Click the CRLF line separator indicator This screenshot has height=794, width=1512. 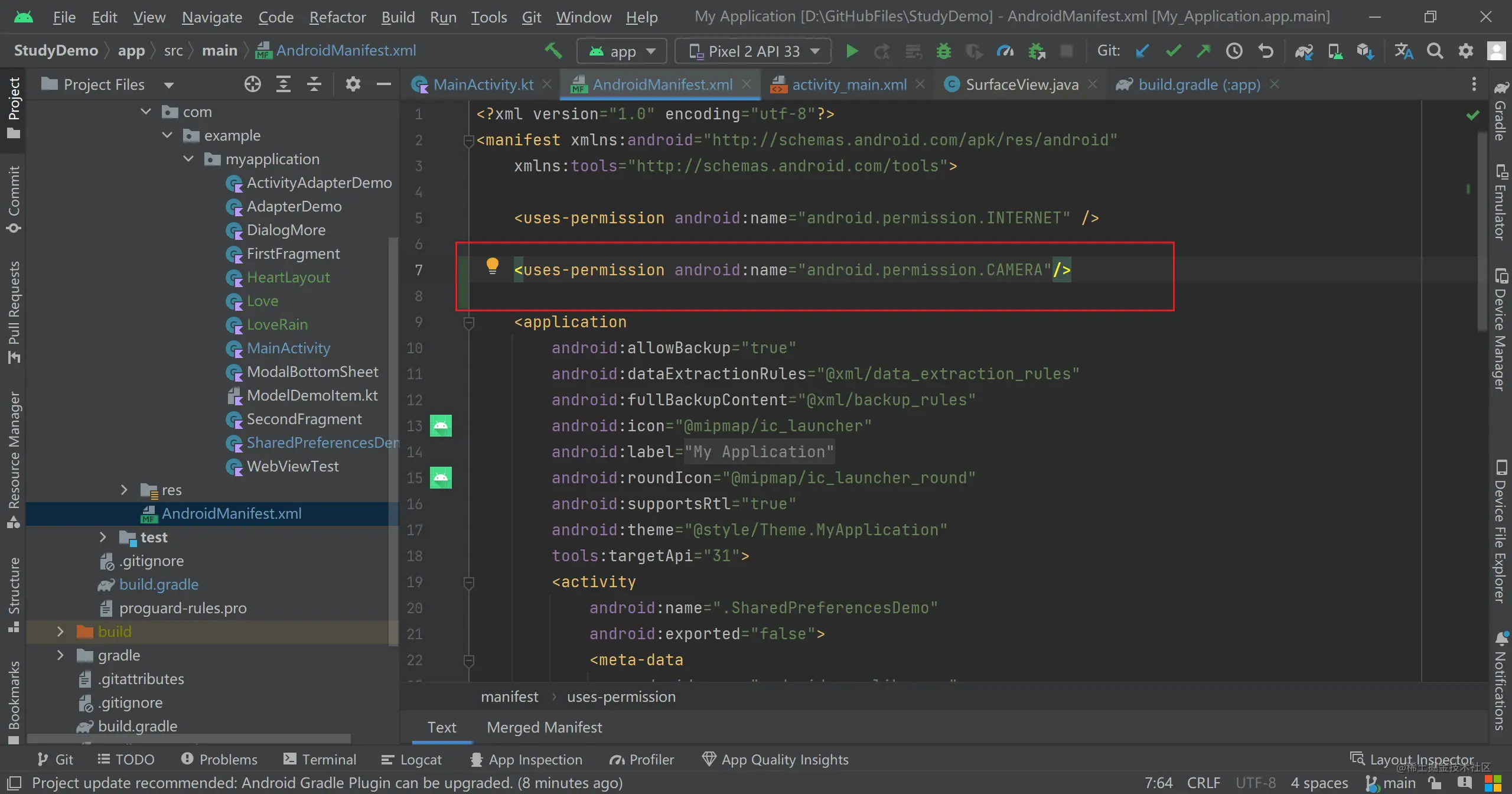(1203, 783)
